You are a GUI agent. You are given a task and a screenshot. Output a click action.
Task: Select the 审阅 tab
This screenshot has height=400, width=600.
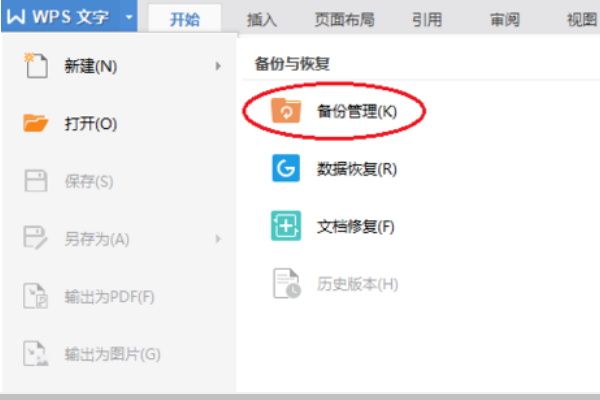point(505,19)
